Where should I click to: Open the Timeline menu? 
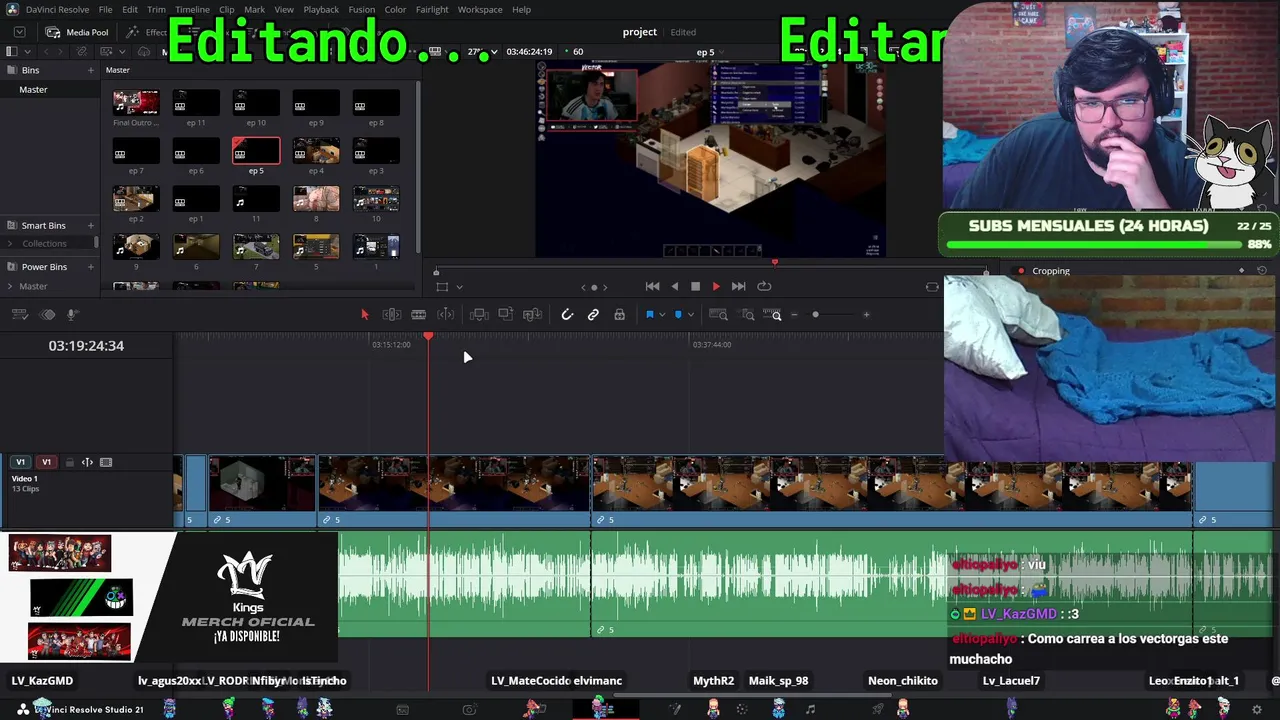tap(192, 9)
